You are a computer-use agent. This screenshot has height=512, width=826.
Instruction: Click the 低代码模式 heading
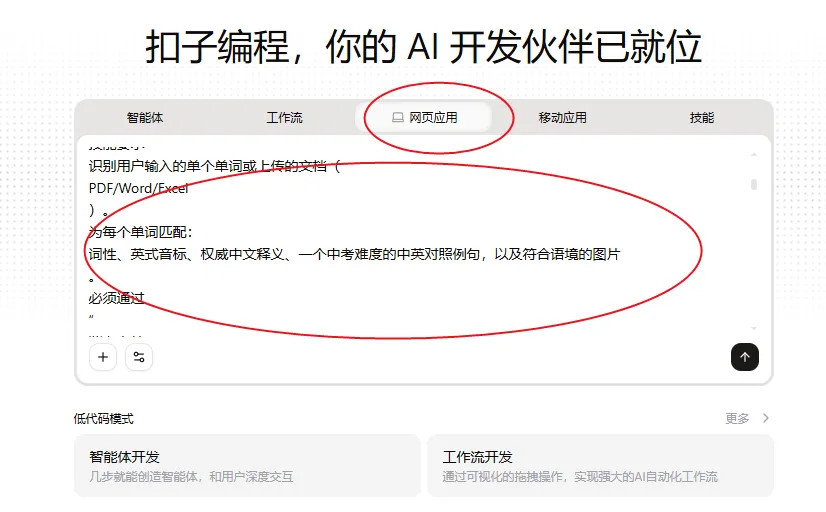point(104,419)
